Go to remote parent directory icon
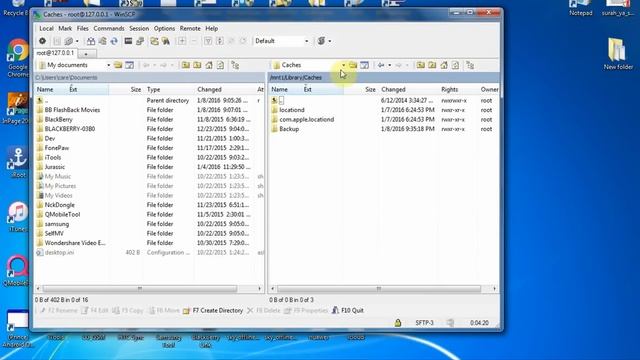Image resolution: width=640 pixels, height=360 pixels. (420, 65)
